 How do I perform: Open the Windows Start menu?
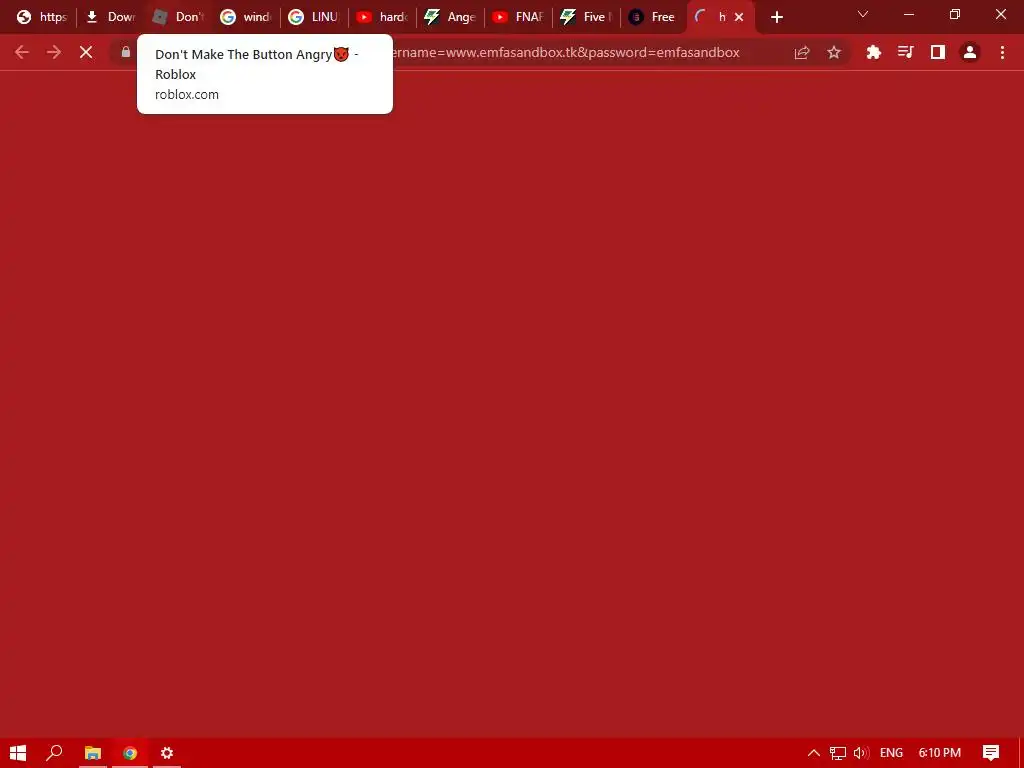tap(18, 753)
